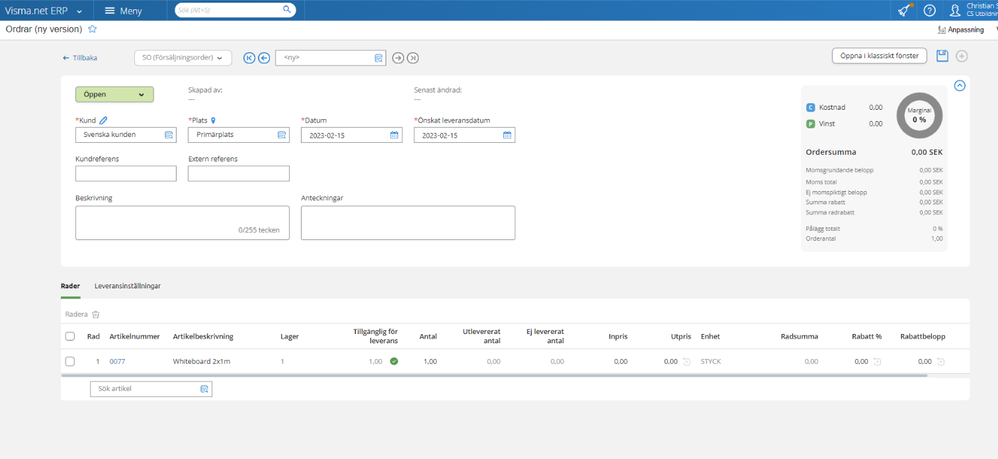The width and height of the screenshot is (998, 459).
Task: Open calendar for Datum field
Action: [394, 135]
